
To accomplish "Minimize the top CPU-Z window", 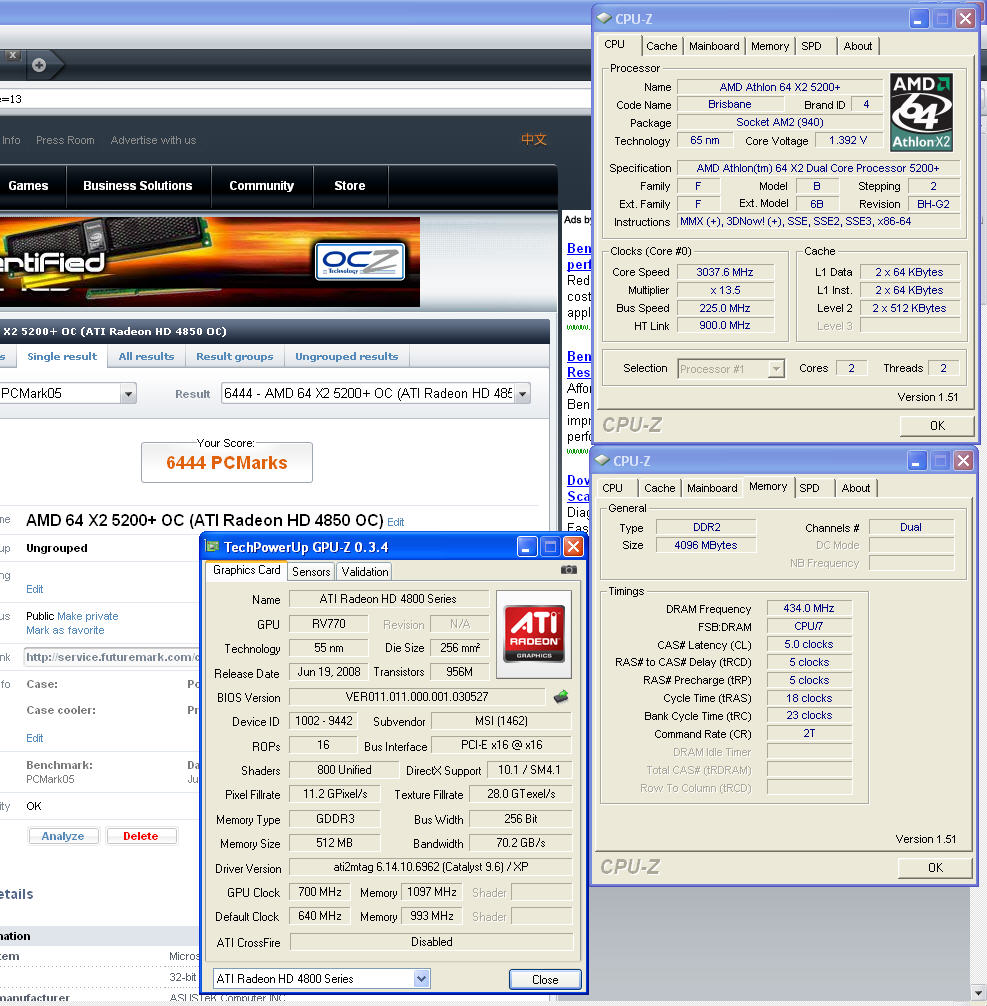I will click(919, 19).
